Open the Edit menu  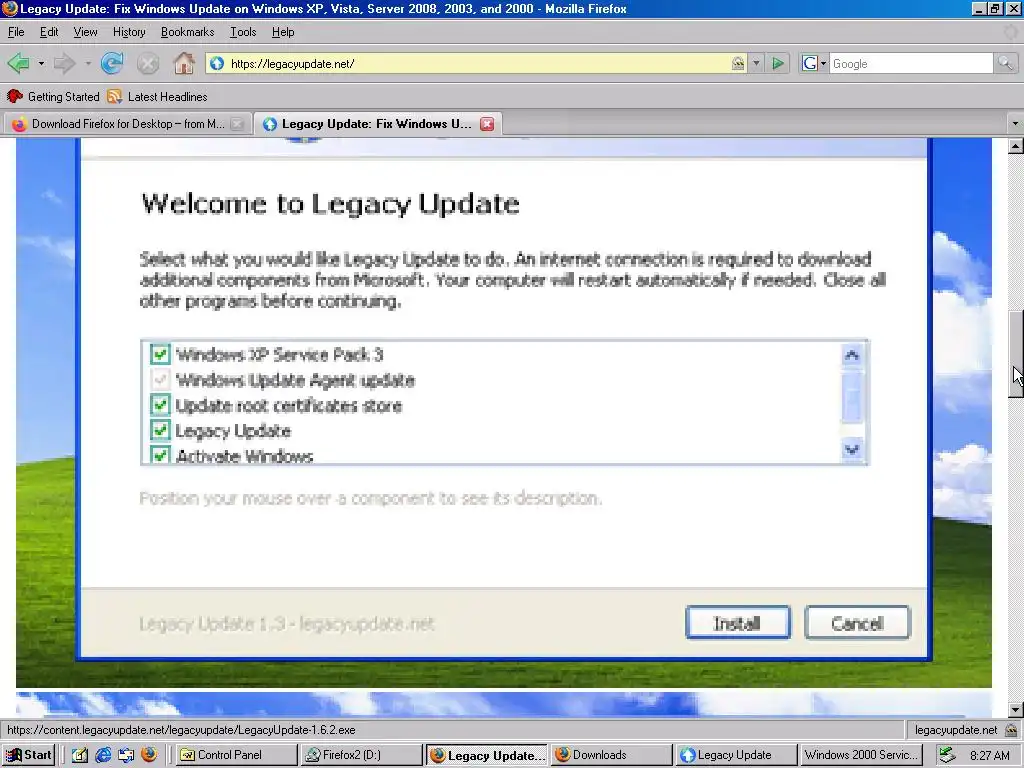(x=49, y=32)
